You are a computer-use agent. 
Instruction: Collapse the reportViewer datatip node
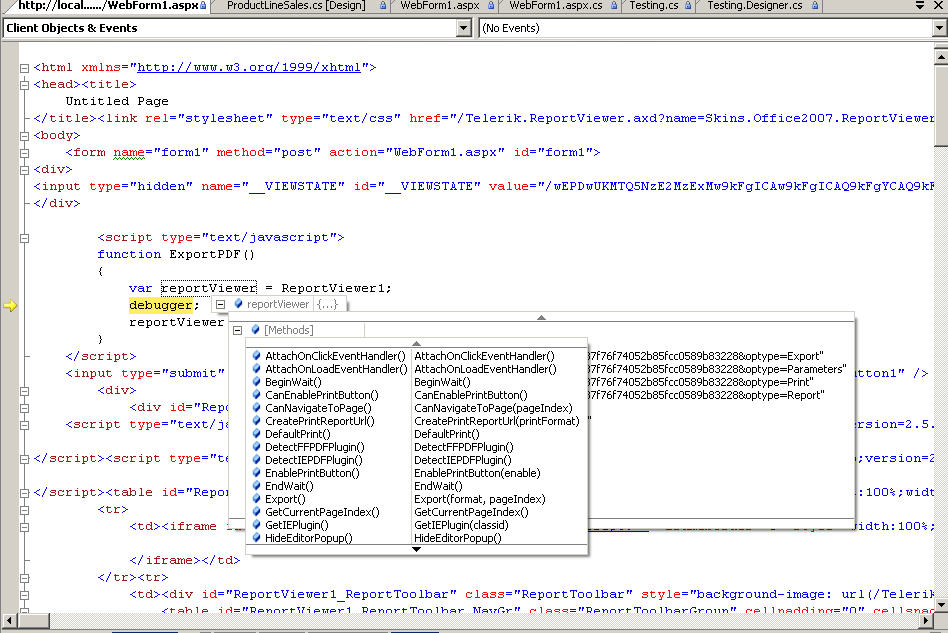221,304
